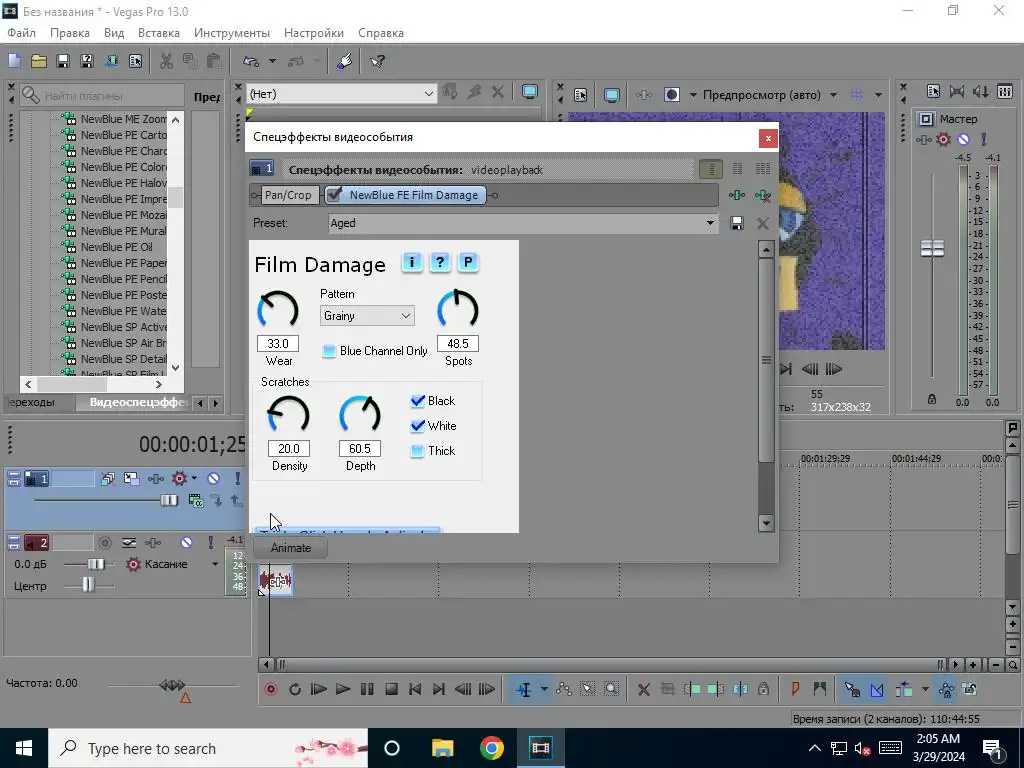Screen dimensions: 1024x768
Task: Delete preset with X icon
Action: tap(762, 223)
